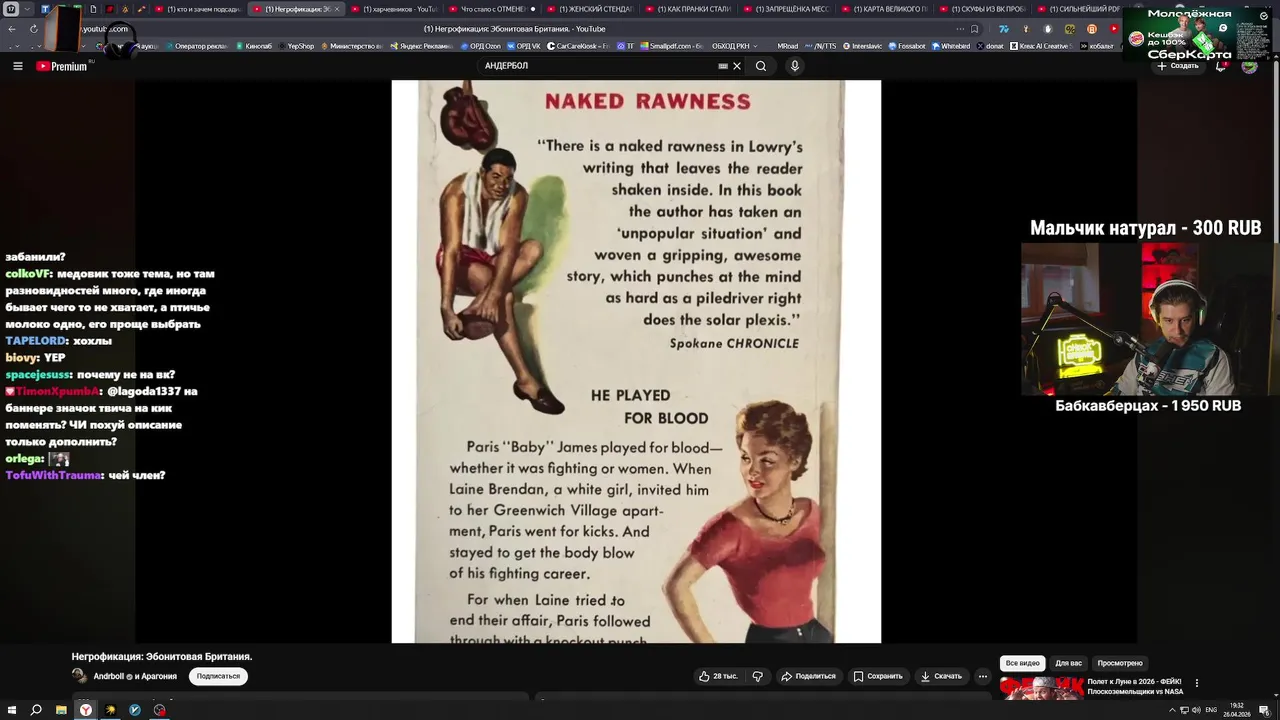
Task: Go back with browser back arrow
Action: 12,29
